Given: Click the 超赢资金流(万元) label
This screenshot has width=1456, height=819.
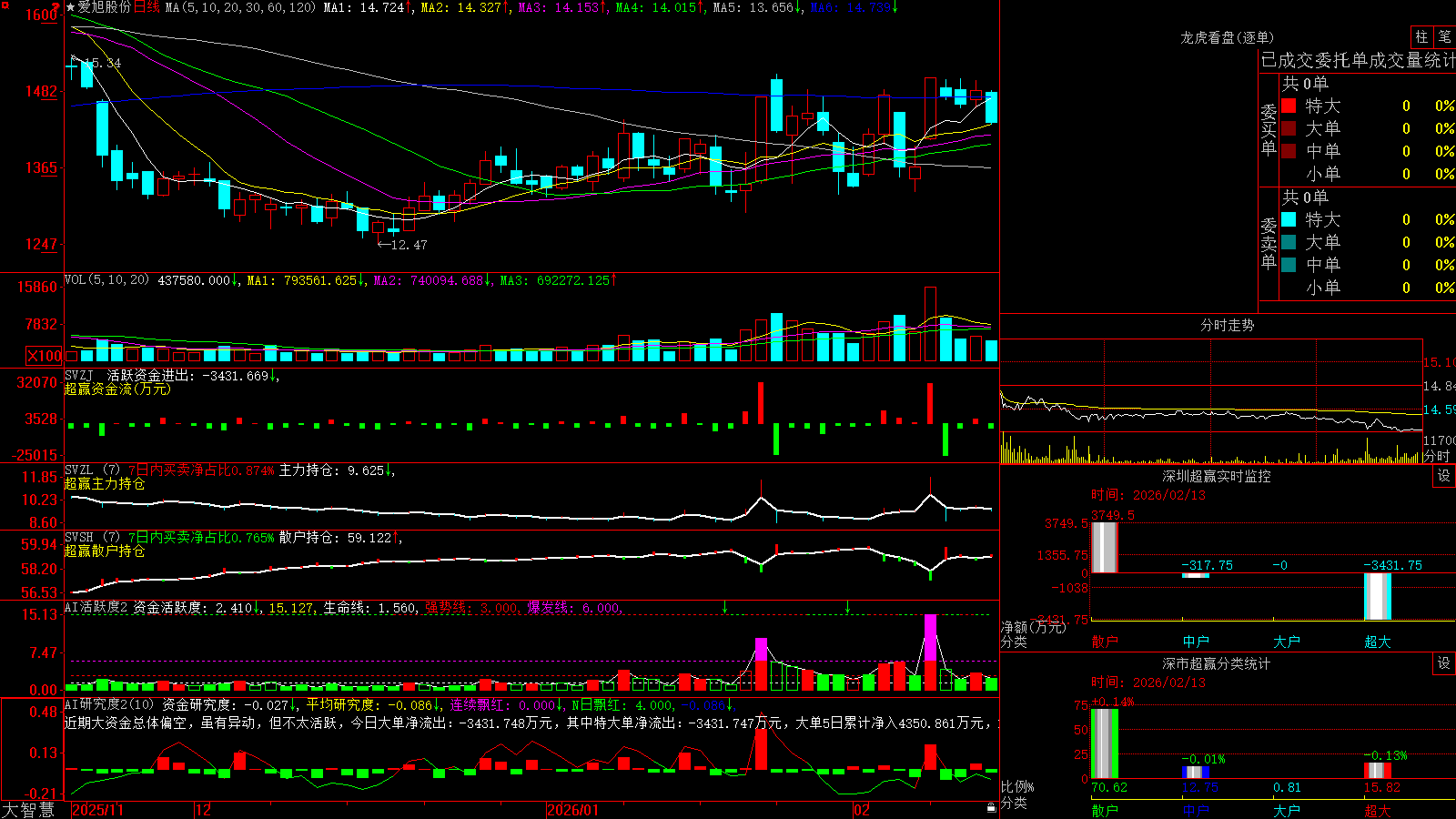Looking at the screenshot, I should point(117,389).
